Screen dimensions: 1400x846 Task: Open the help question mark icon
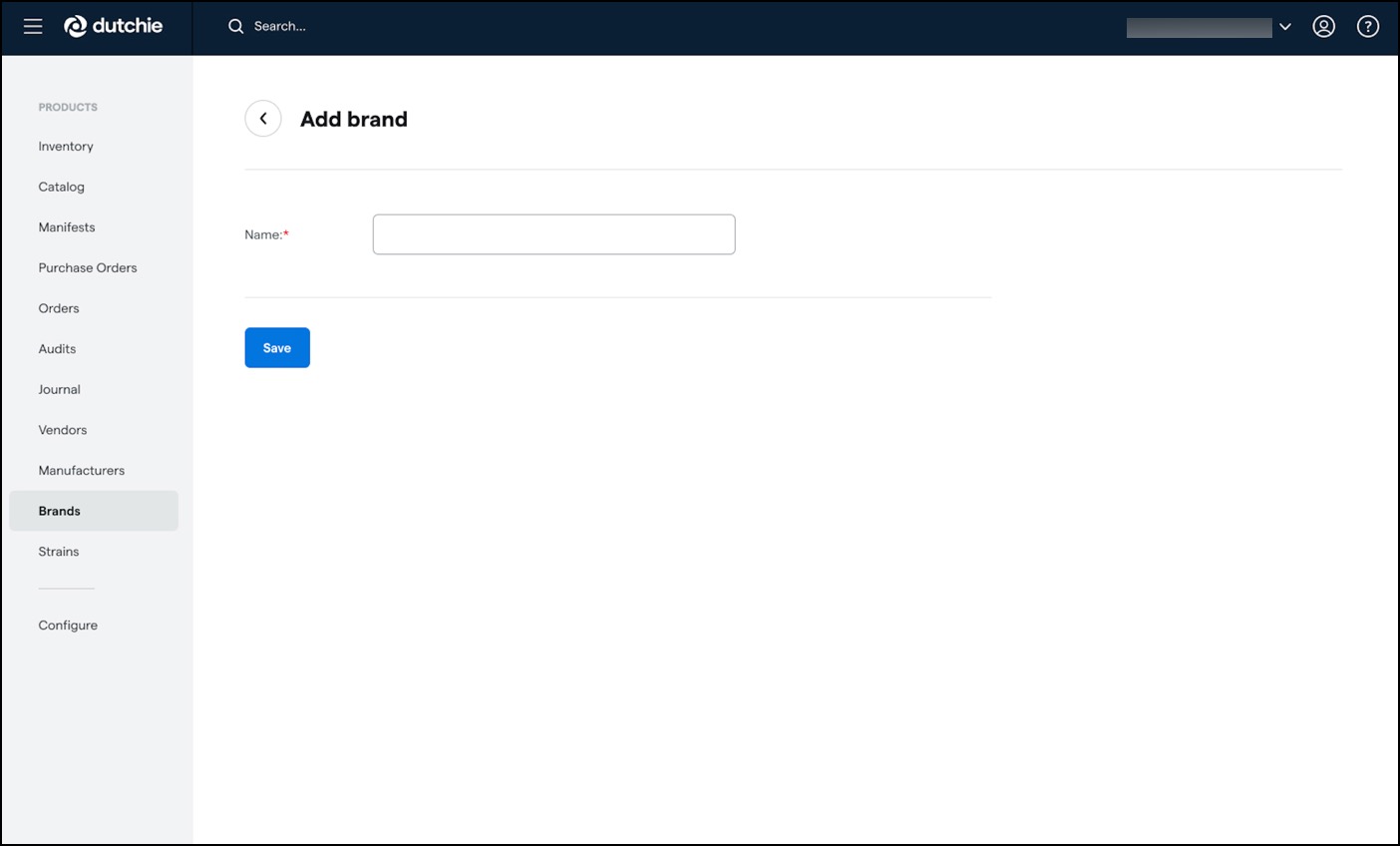1368,27
